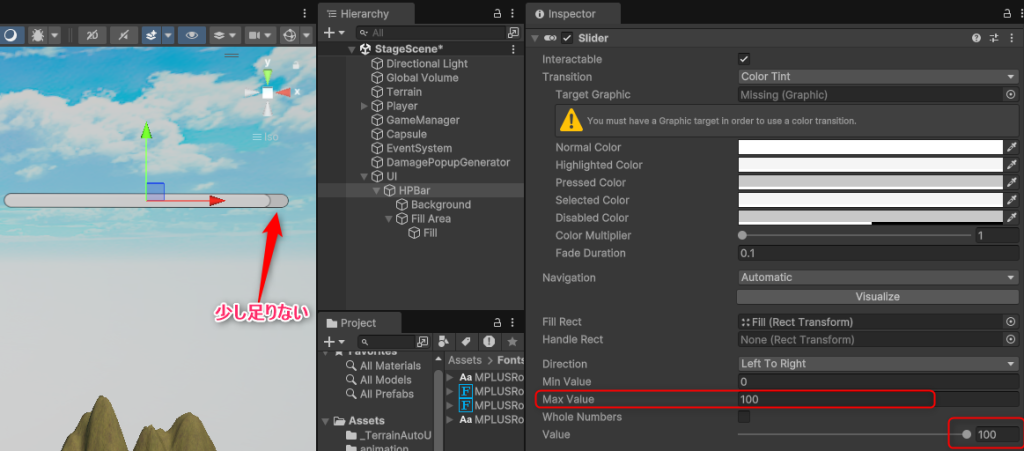Screen dimensions: 1024x451
Task: Open object picker for Target Graphic field
Action: click(1010, 95)
